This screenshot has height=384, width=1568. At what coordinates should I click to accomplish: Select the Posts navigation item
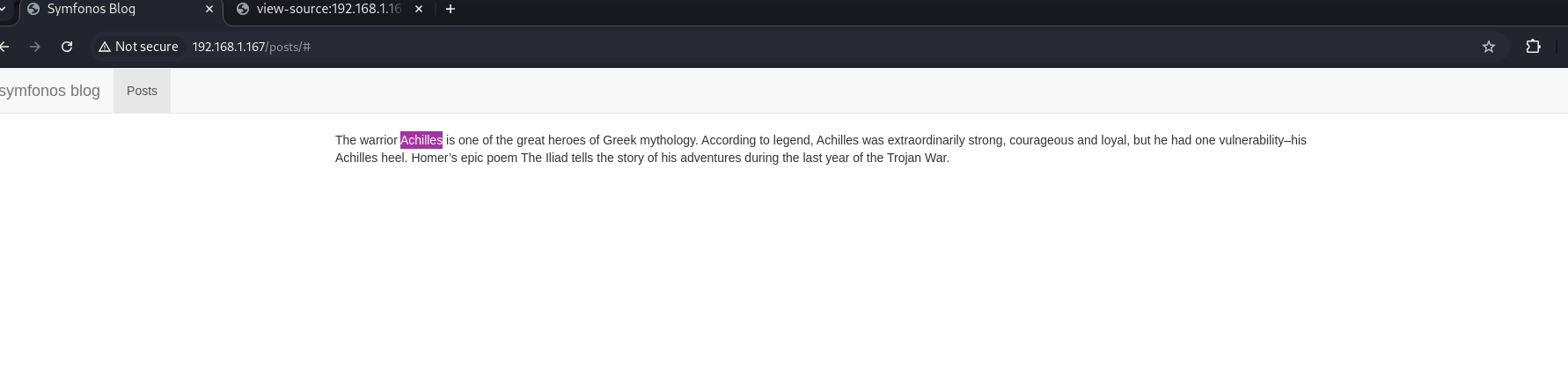142,91
